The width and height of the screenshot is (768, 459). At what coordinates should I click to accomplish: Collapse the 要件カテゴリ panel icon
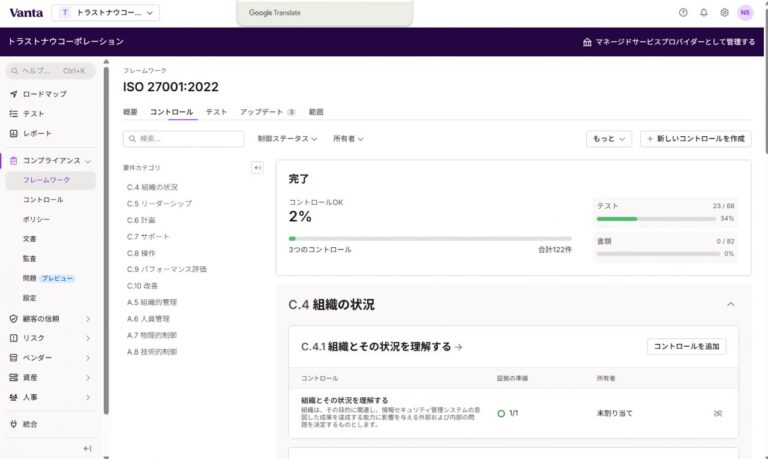(257, 168)
